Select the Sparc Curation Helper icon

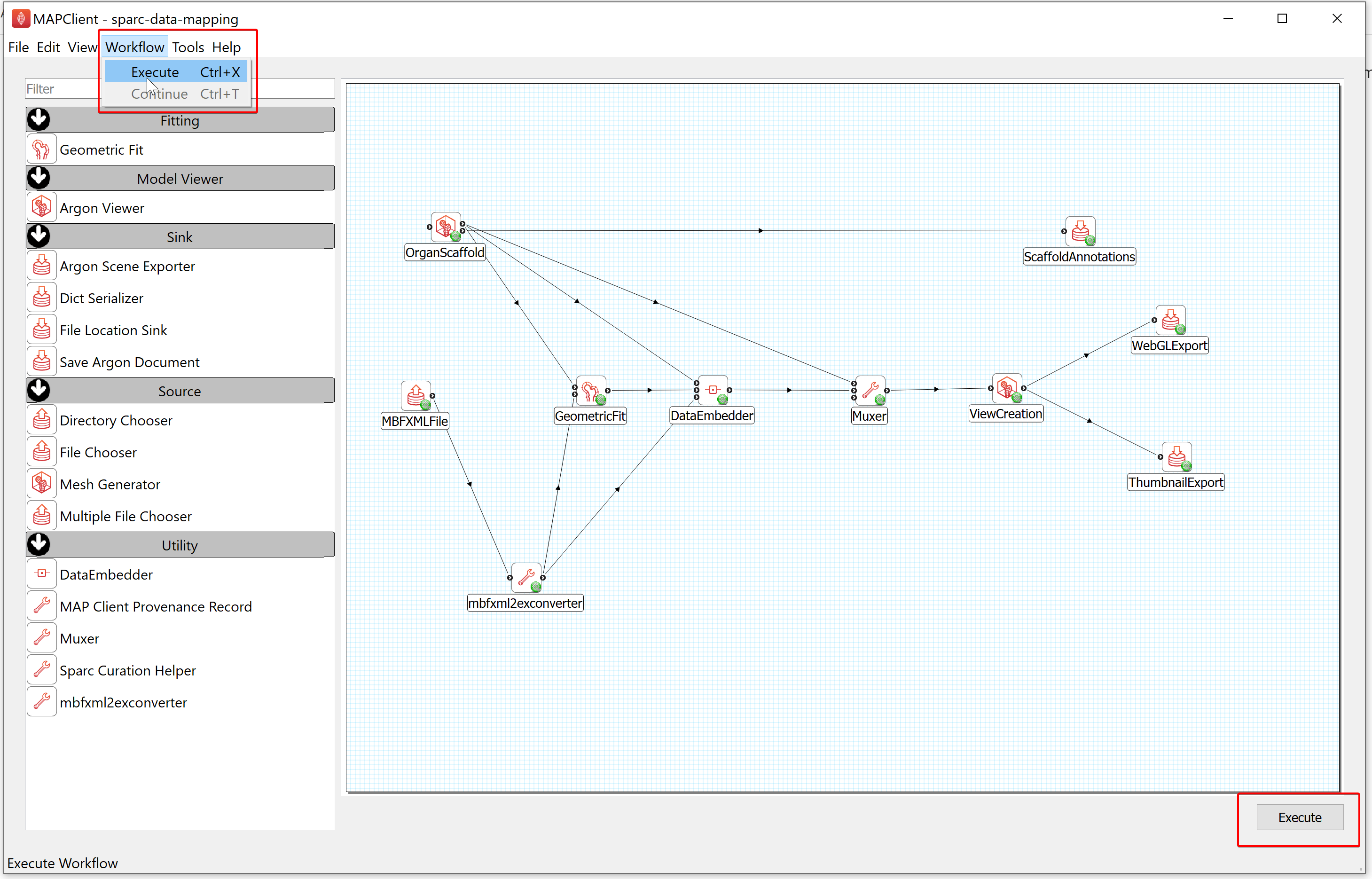pyautogui.click(x=42, y=670)
